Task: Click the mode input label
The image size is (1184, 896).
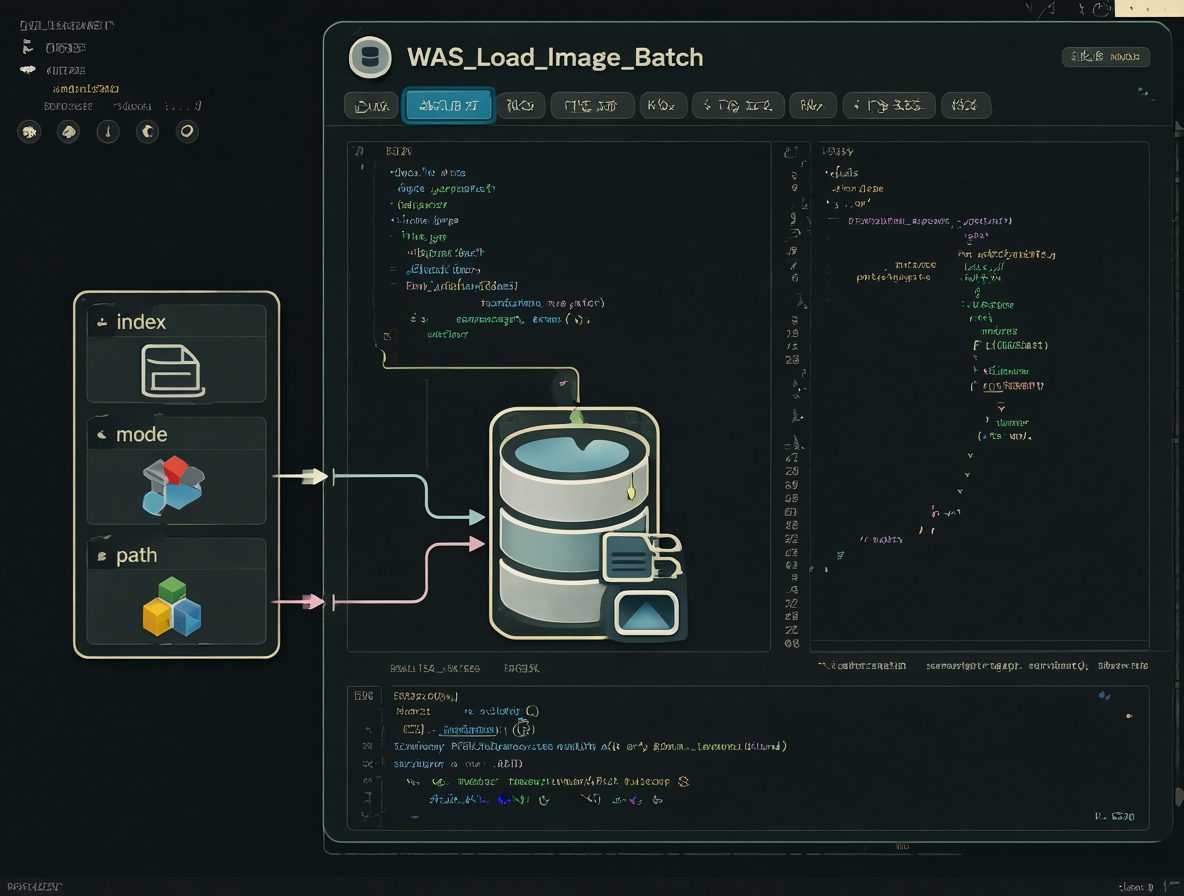Action: (142, 435)
